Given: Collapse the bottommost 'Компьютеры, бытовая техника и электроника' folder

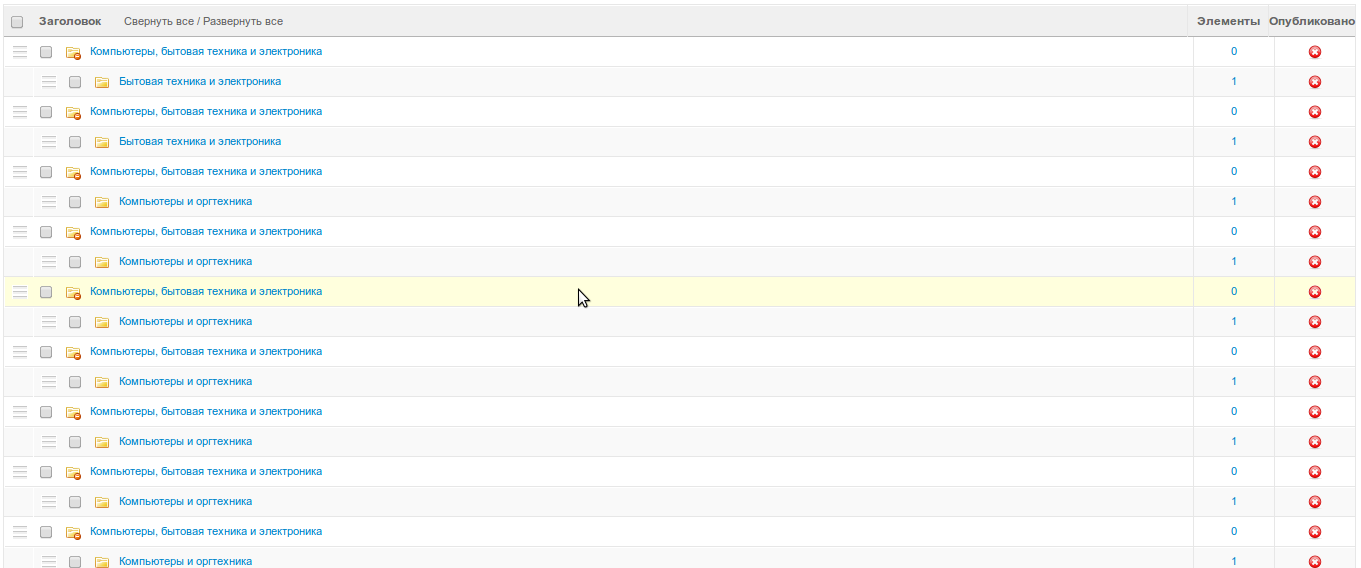Looking at the screenshot, I should (73, 533).
